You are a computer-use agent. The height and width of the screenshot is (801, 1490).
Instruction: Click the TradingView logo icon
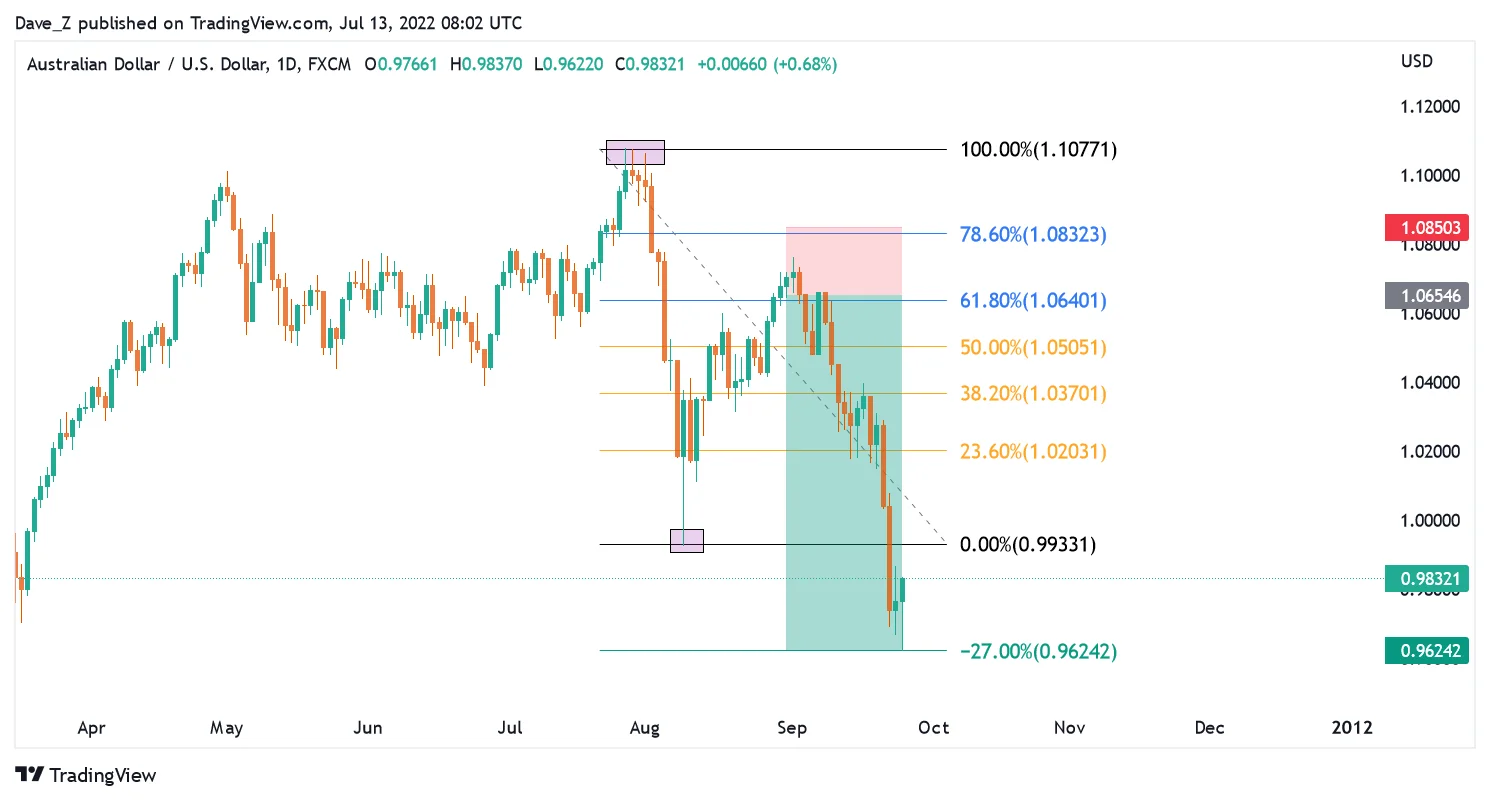click(31, 774)
